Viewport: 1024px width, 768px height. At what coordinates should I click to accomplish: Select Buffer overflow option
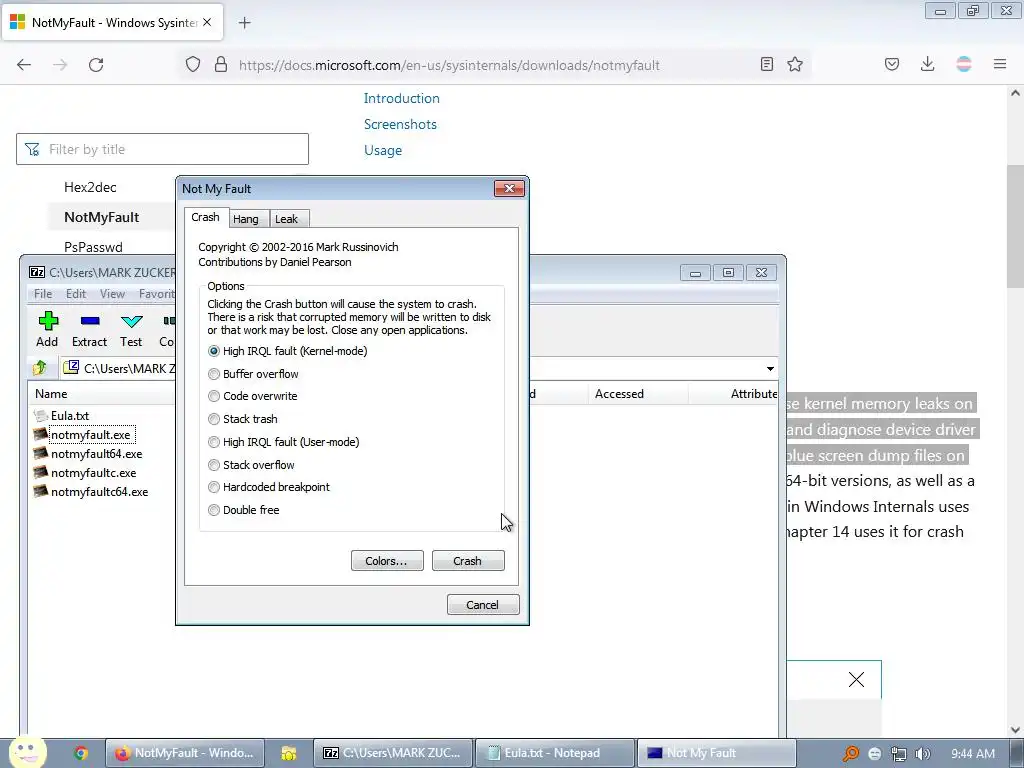click(x=253, y=374)
